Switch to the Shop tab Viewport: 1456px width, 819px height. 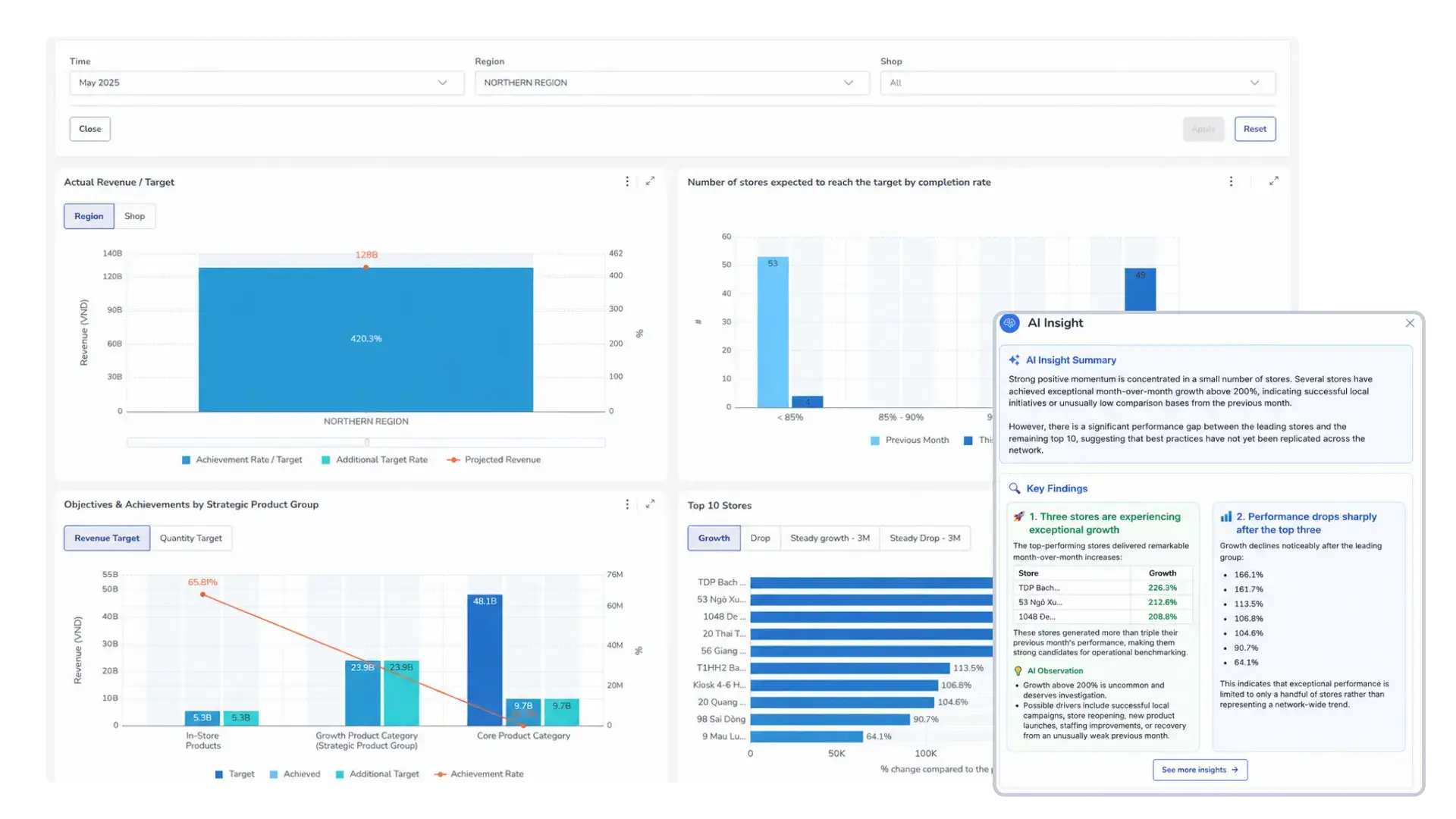135,216
